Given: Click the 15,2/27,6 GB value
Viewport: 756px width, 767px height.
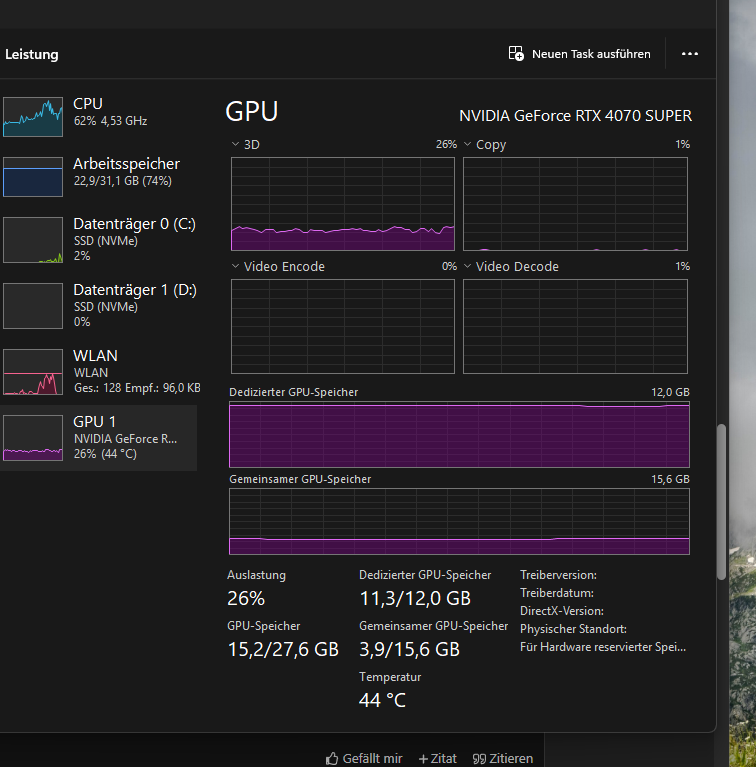Looking at the screenshot, I should [x=283, y=650].
